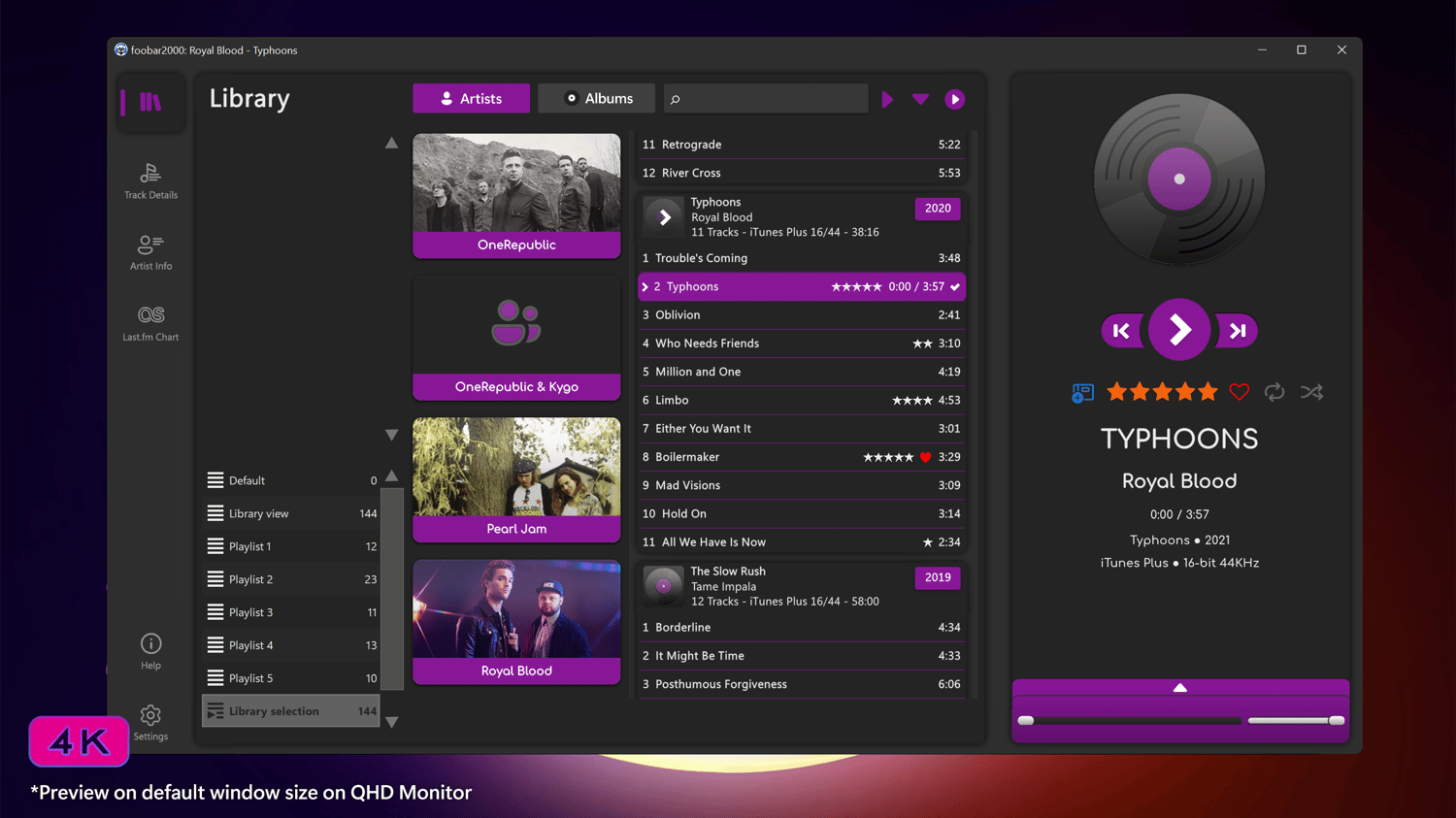Click the volume slider handle
1456x818 pixels.
1337,720
